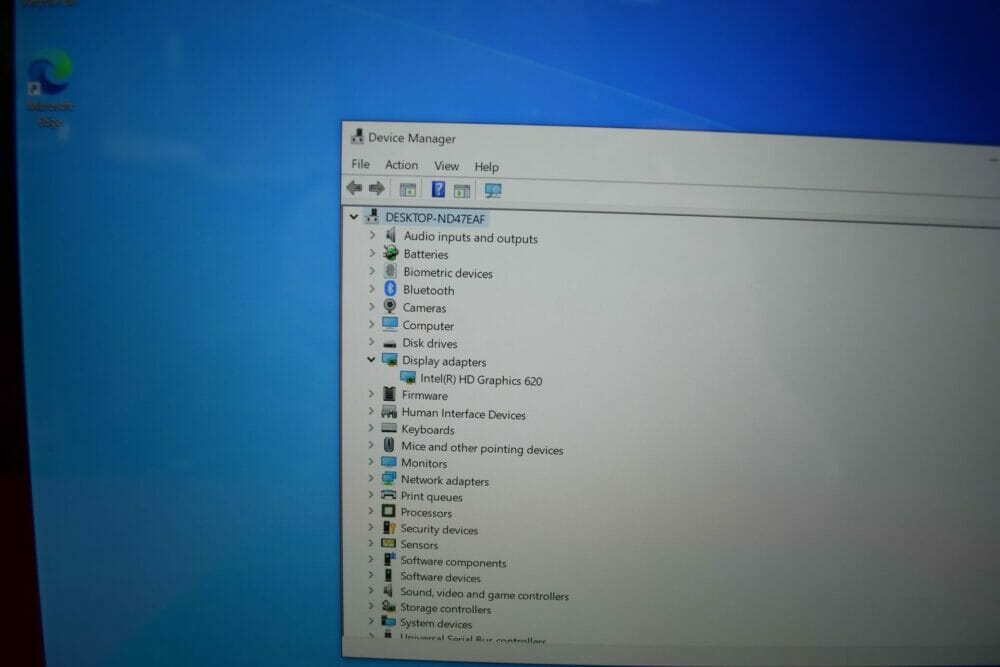Screen dimensions: 1000x667
Task: Select the 'DESKTOP-ND47EAF' label
Action: click(435, 218)
